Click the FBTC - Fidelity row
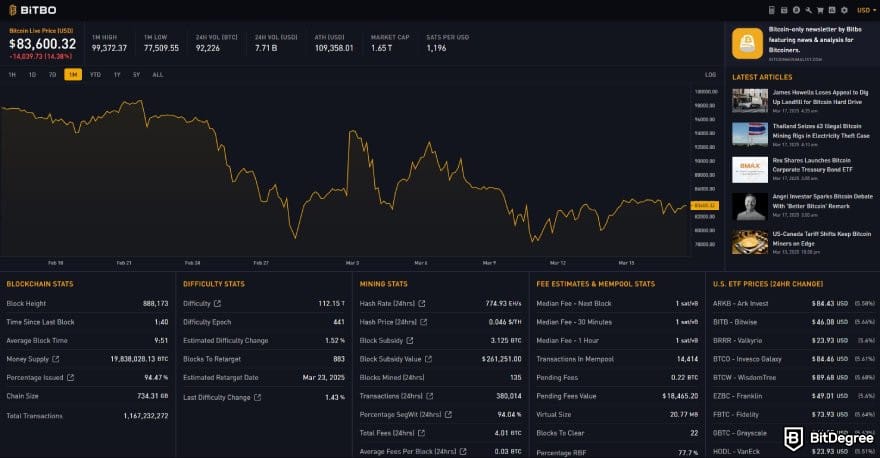The width and height of the screenshot is (880, 458). [x=794, y=415]
